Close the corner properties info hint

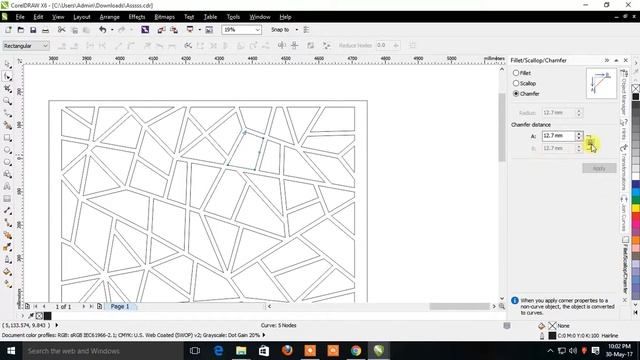tap(624, 300)
